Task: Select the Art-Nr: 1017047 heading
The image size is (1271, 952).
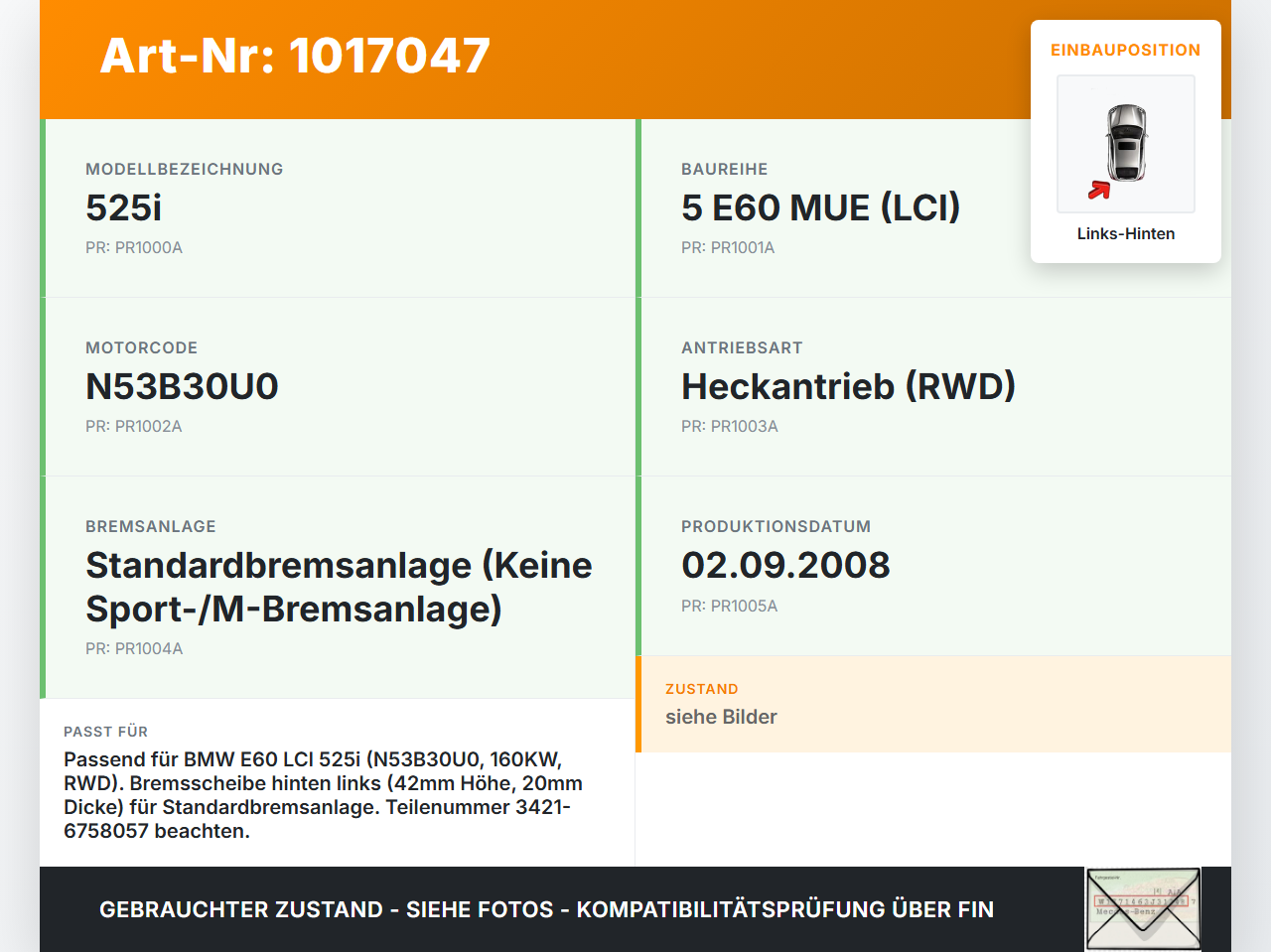Action: [295, 56]
